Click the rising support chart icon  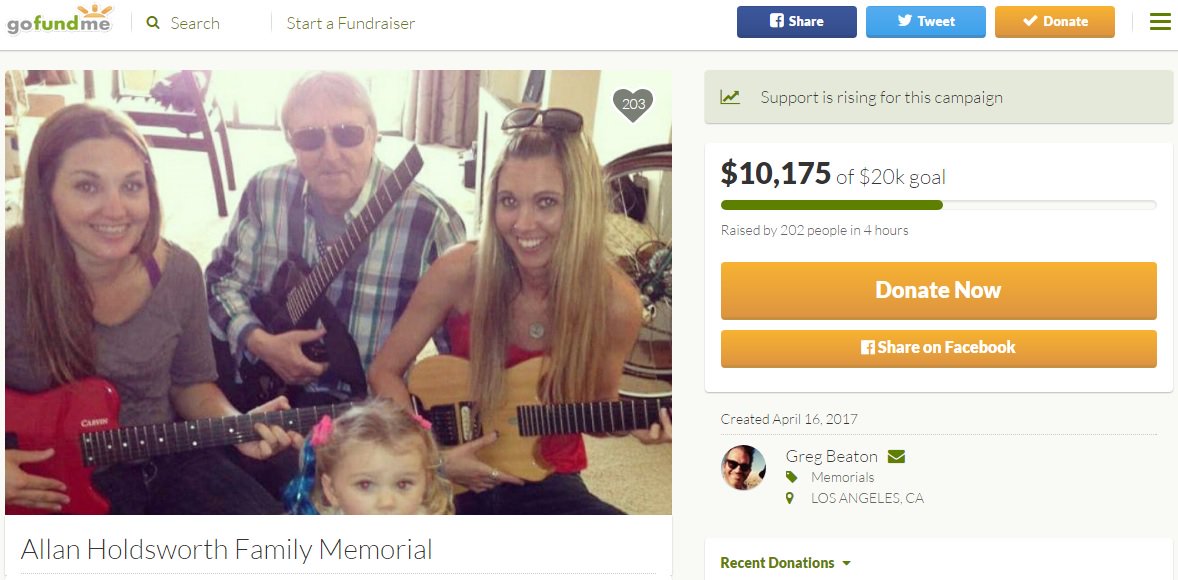pos(729,97)
